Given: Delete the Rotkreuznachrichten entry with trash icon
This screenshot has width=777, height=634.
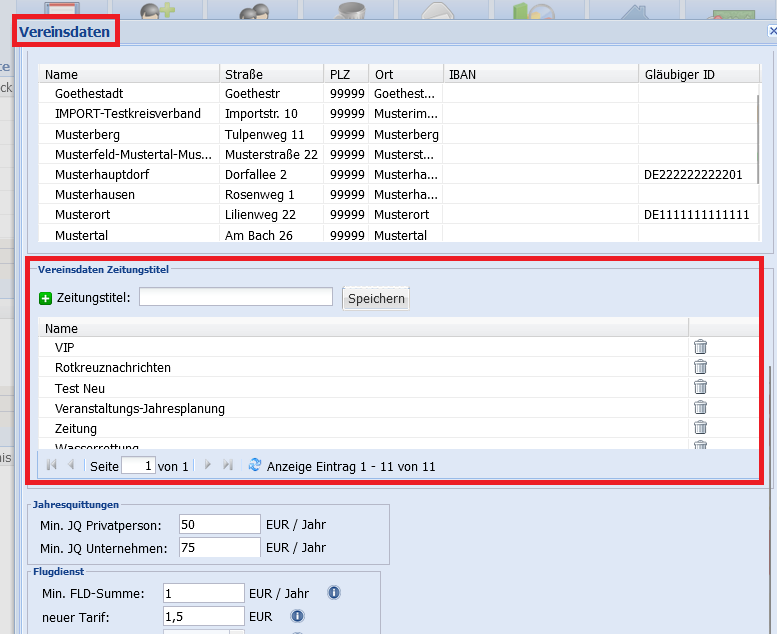Looking at the screenshot, I should click(x=700, y=367).
